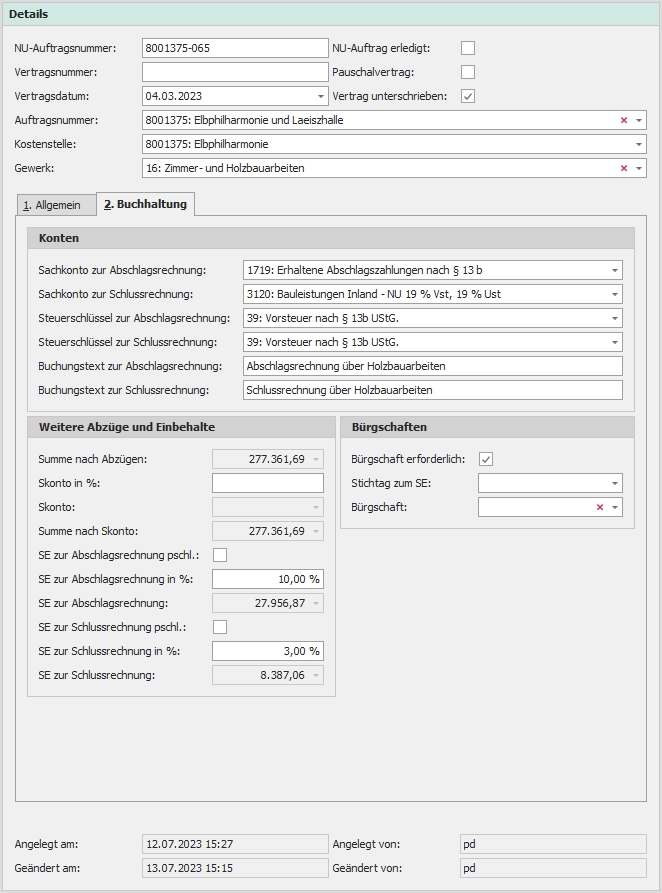Click the Skonto in % input field
This screenshot has height=893, width=662.
[267, 483]
